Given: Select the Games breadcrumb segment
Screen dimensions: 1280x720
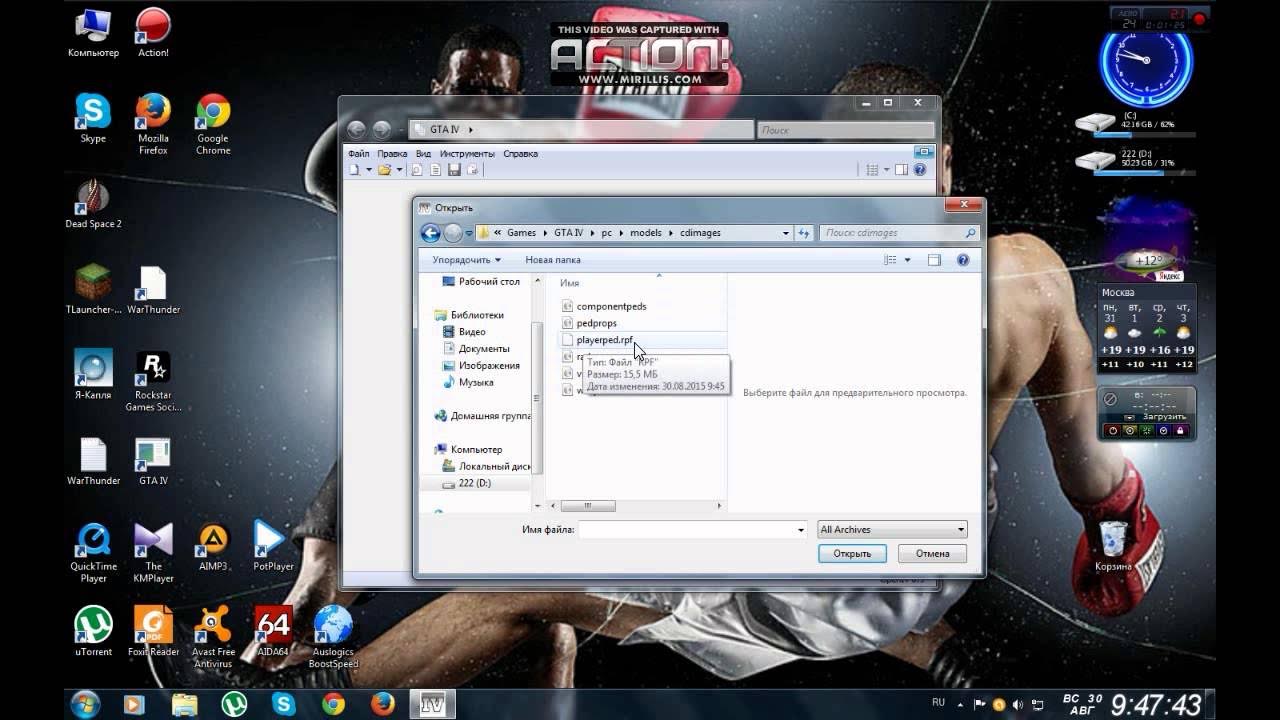Looking at the screenshot, I should click(521, 233).
